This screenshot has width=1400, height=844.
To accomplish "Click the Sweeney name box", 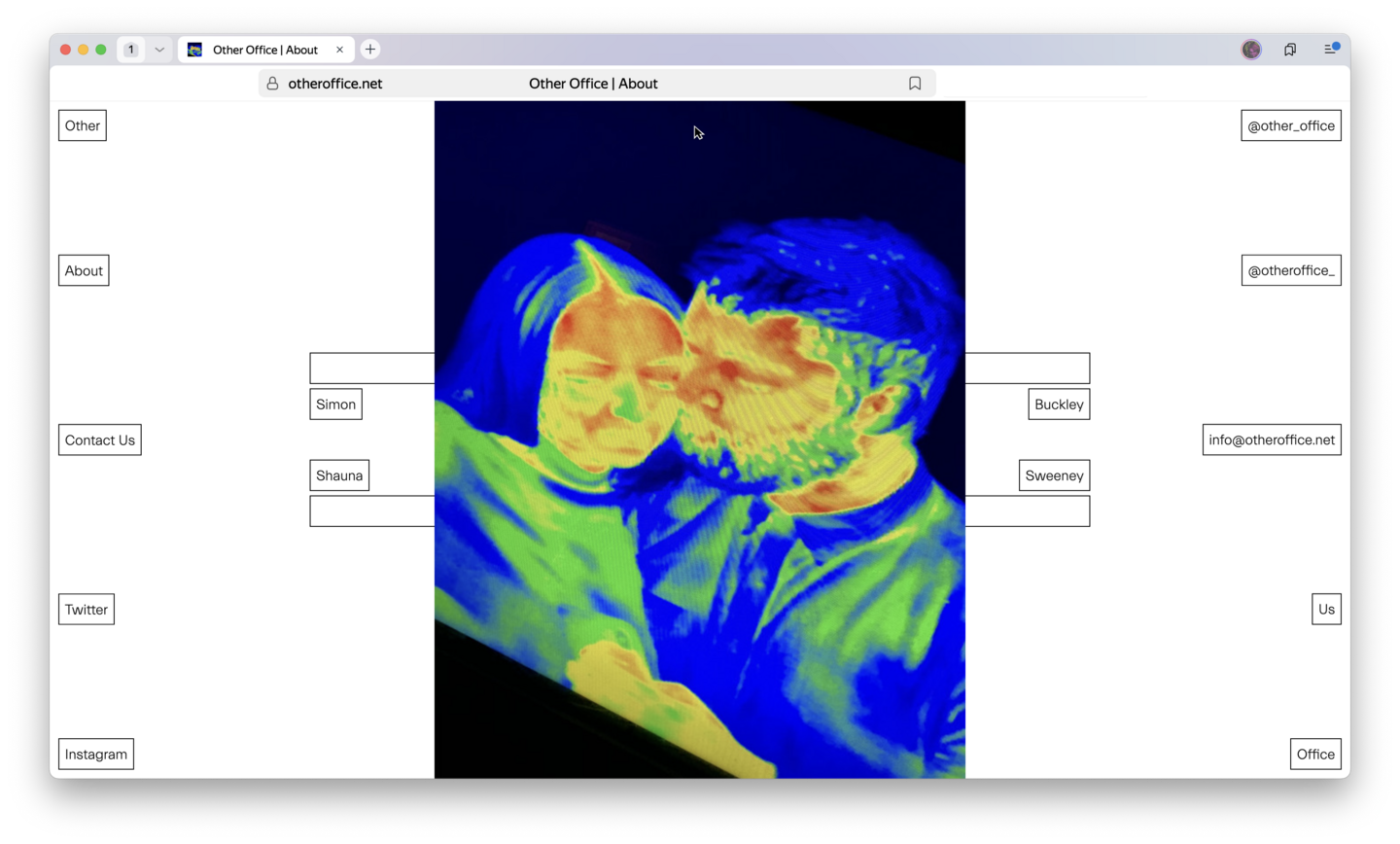I will click(x=1054, y=475).
